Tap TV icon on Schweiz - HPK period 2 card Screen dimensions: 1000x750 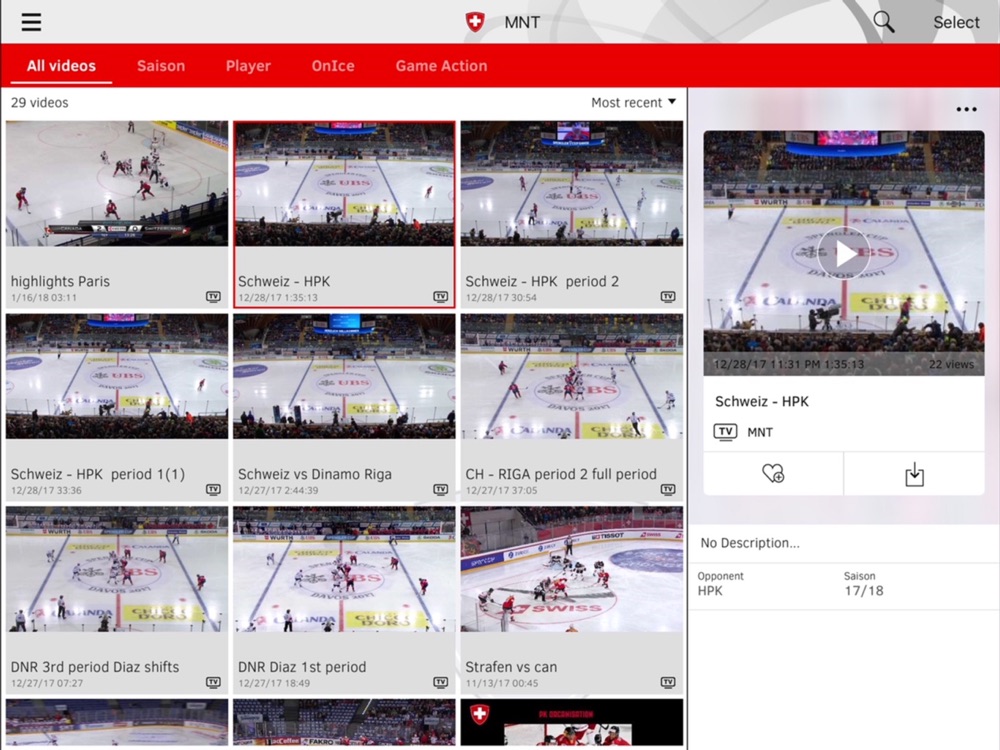coord(668,297)
